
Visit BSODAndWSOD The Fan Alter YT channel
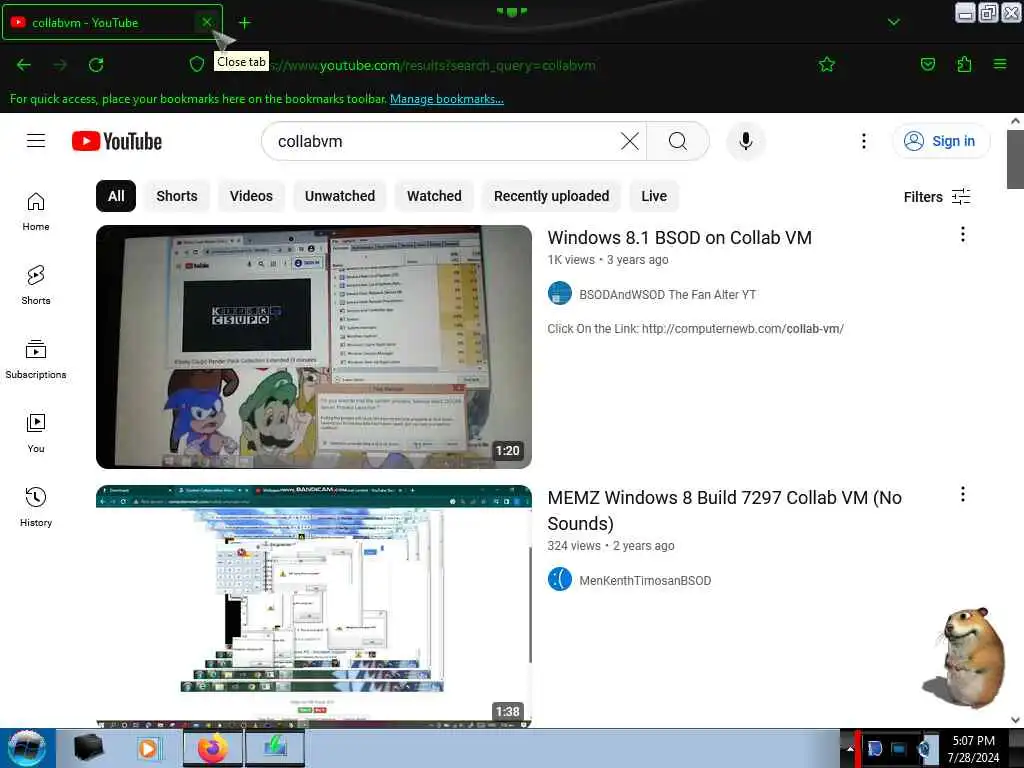[x=667, y=295]
